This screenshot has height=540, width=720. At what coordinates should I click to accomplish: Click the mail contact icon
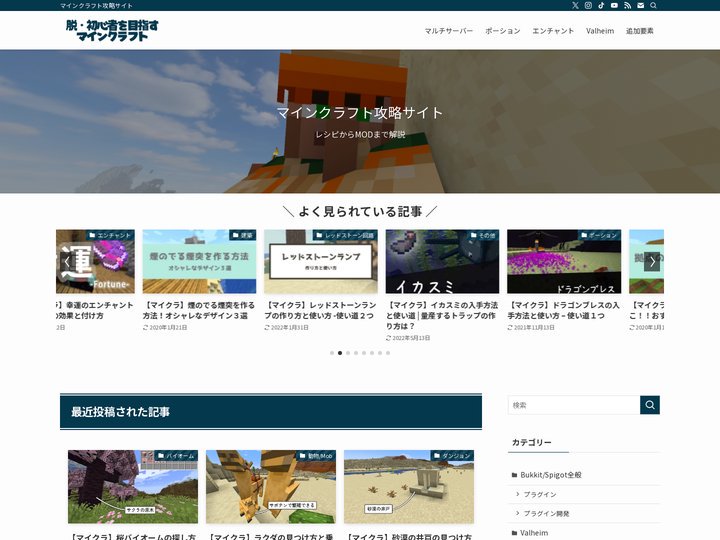coord(641,6)
